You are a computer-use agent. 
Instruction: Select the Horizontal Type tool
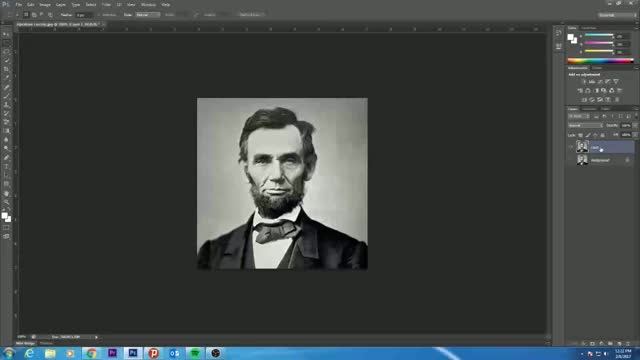click(6, 166)
